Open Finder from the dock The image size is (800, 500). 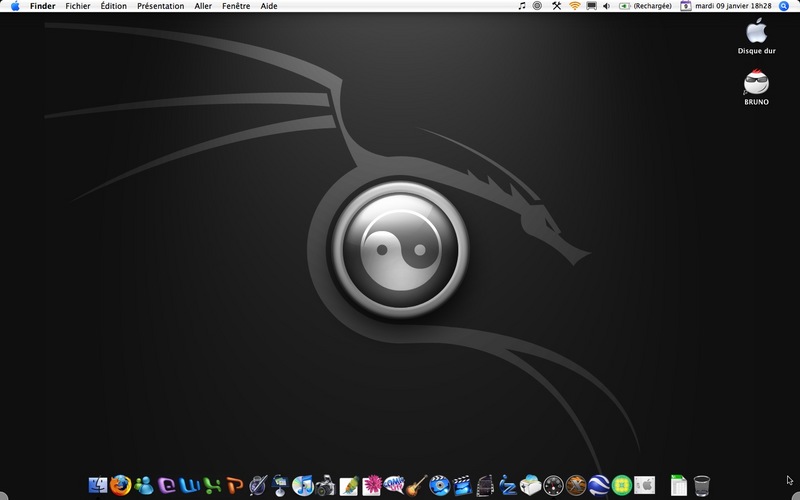coord(97,485)
